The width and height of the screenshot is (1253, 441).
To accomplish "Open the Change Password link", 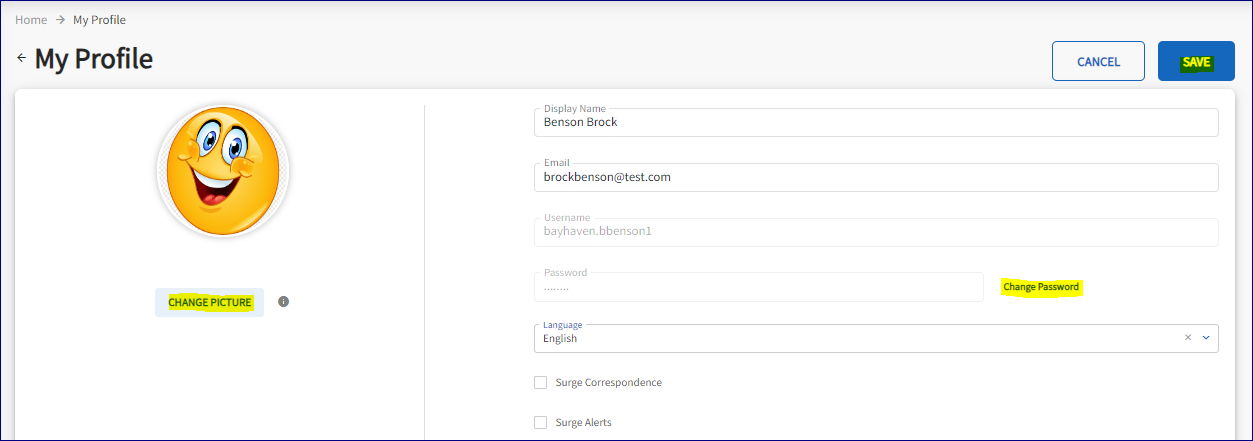I will (1041, 287).
